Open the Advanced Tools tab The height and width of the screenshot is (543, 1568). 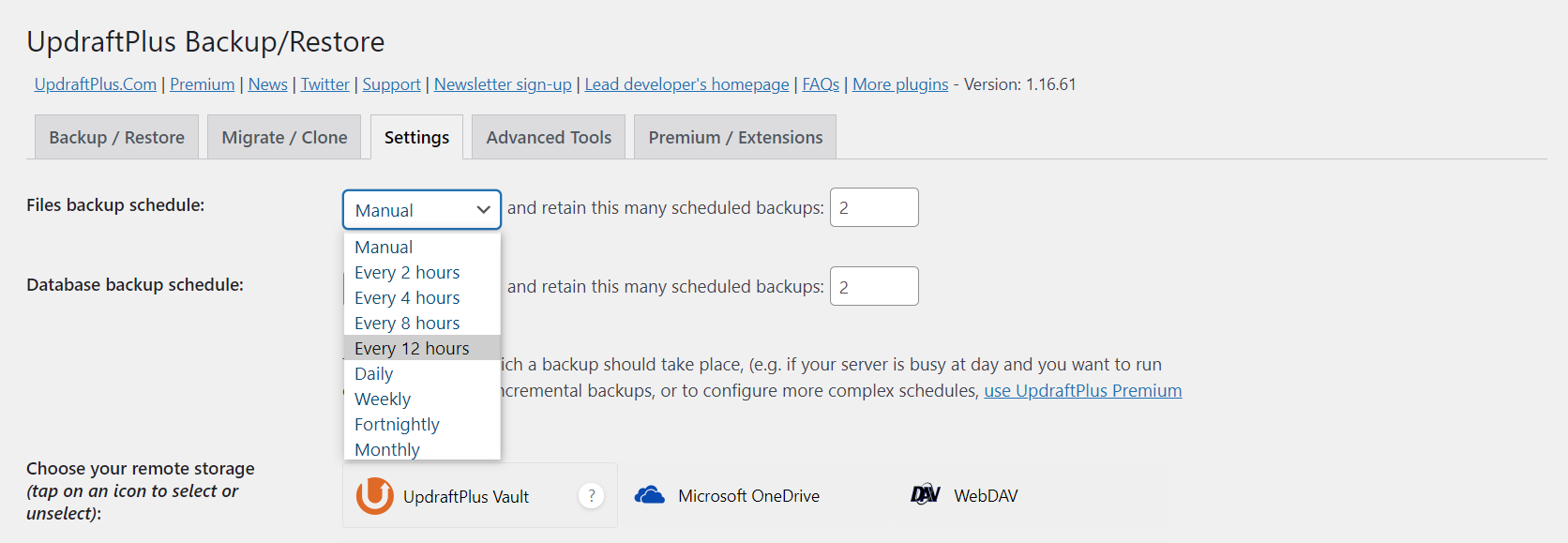pyautogui.click(x=549, y=137)
